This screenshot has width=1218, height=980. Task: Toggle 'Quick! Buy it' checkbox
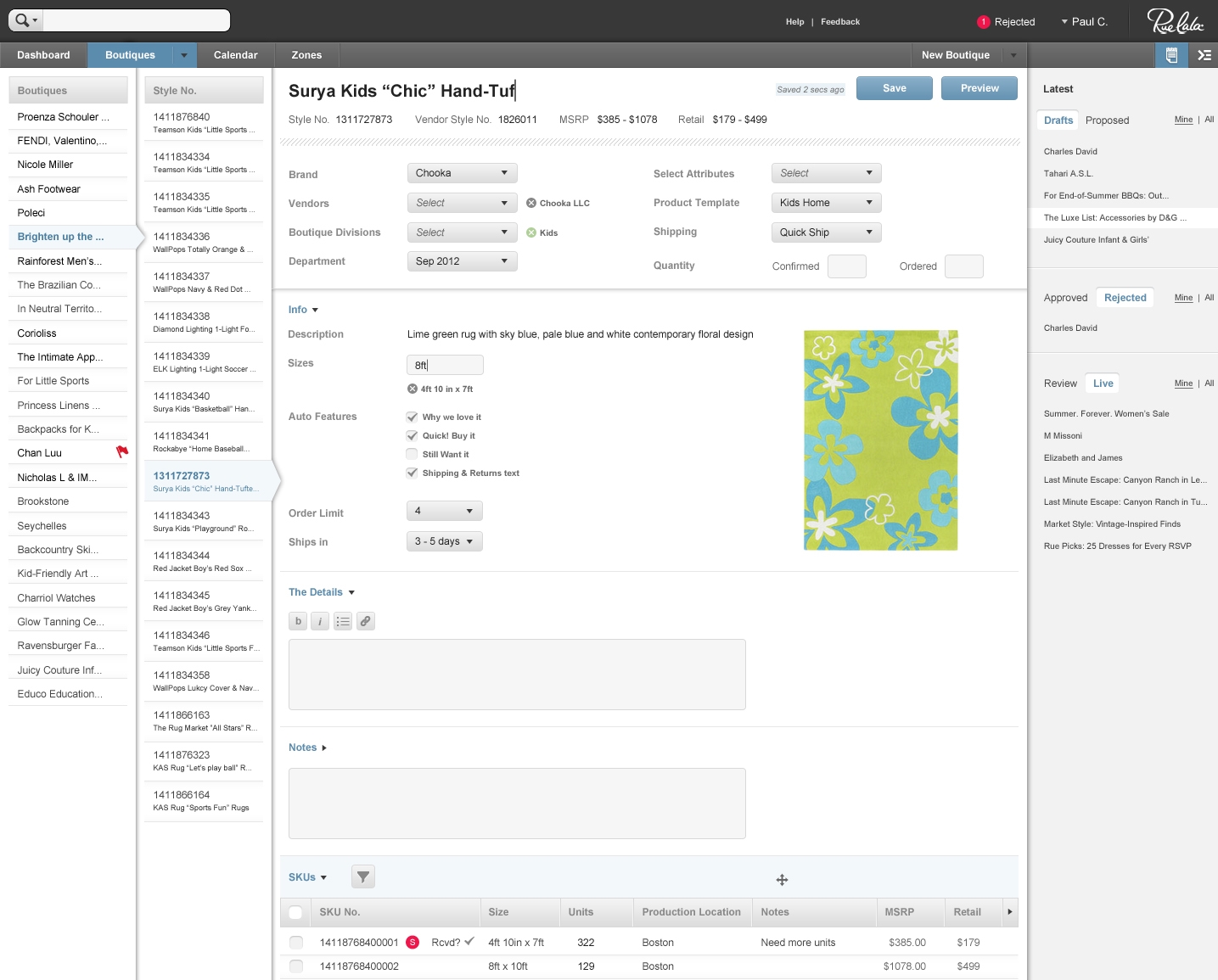pos(412,435)
